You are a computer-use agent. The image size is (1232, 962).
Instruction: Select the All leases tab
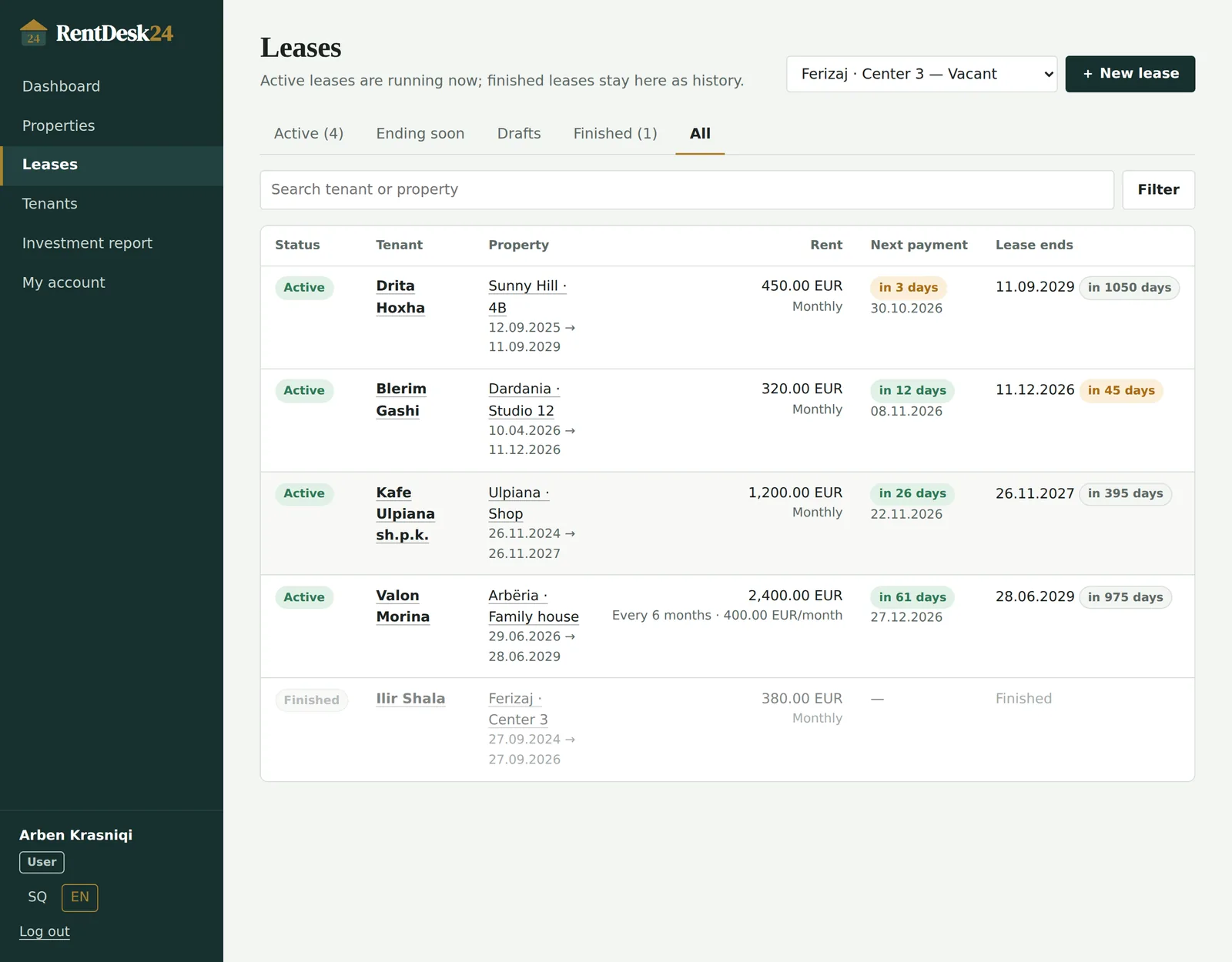pos(700,134)
